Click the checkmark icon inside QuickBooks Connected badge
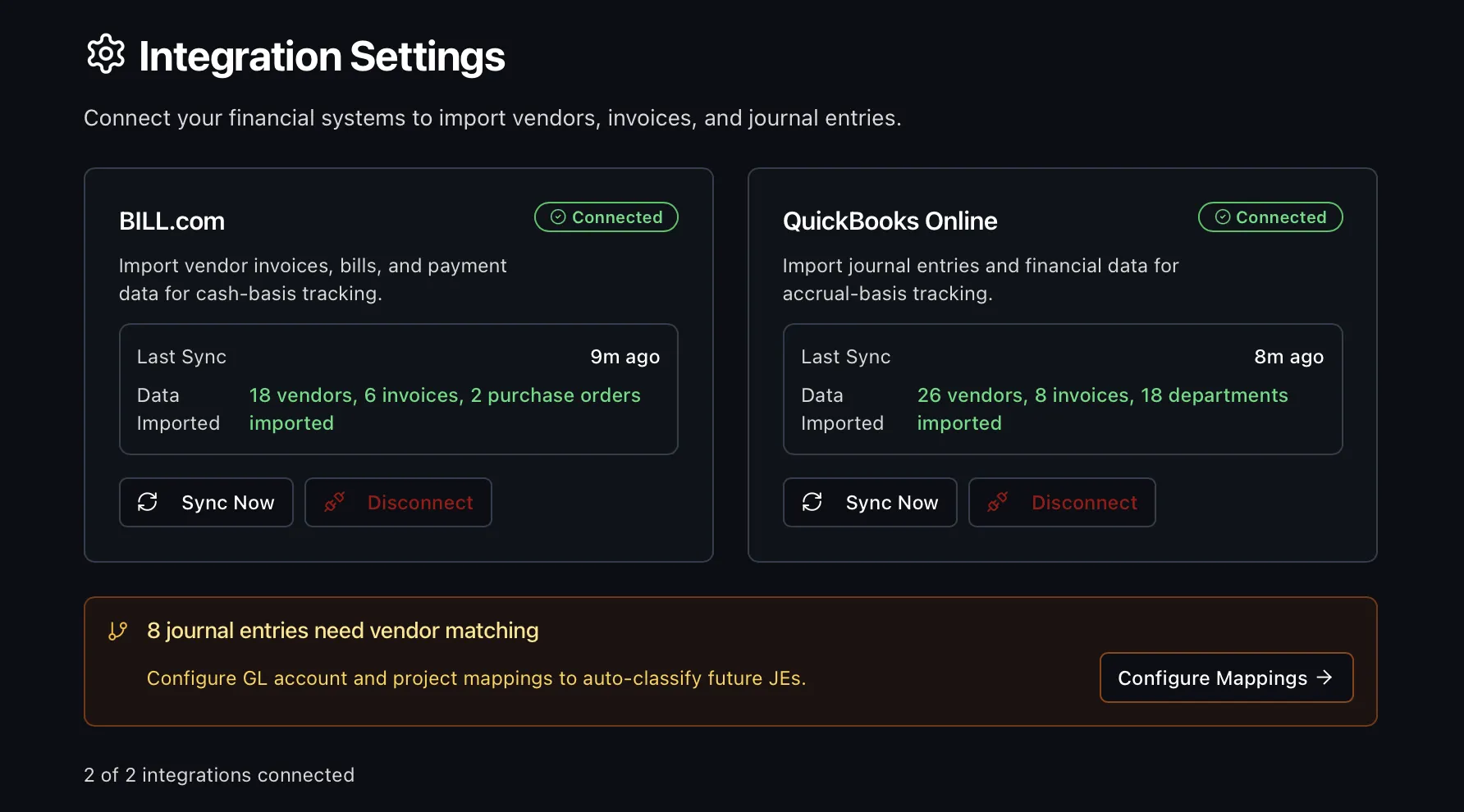The image size is (1464, 812). (1222, 217)
